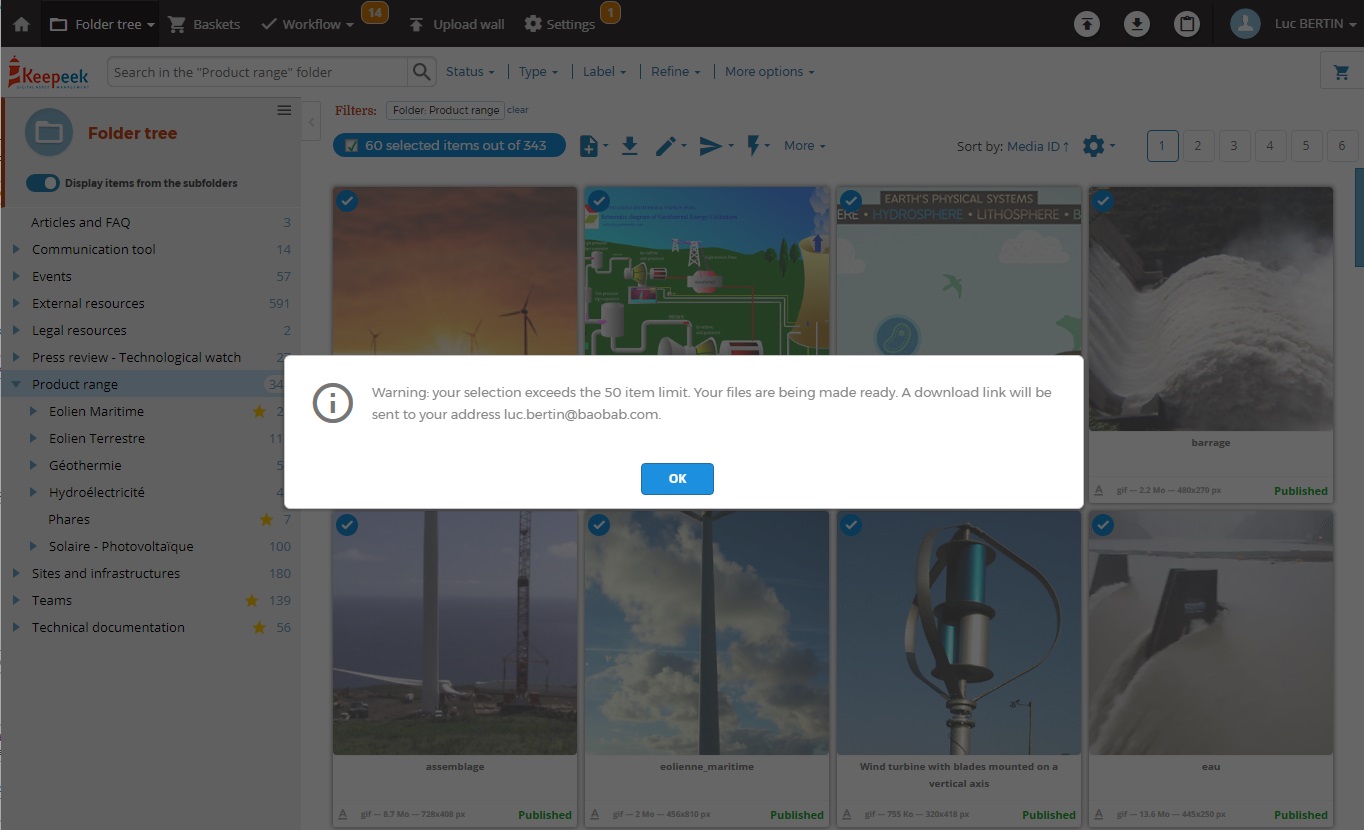Go to page 2
The height and width of the screenshot is (830, 1364).
[x=1198, y=146]
